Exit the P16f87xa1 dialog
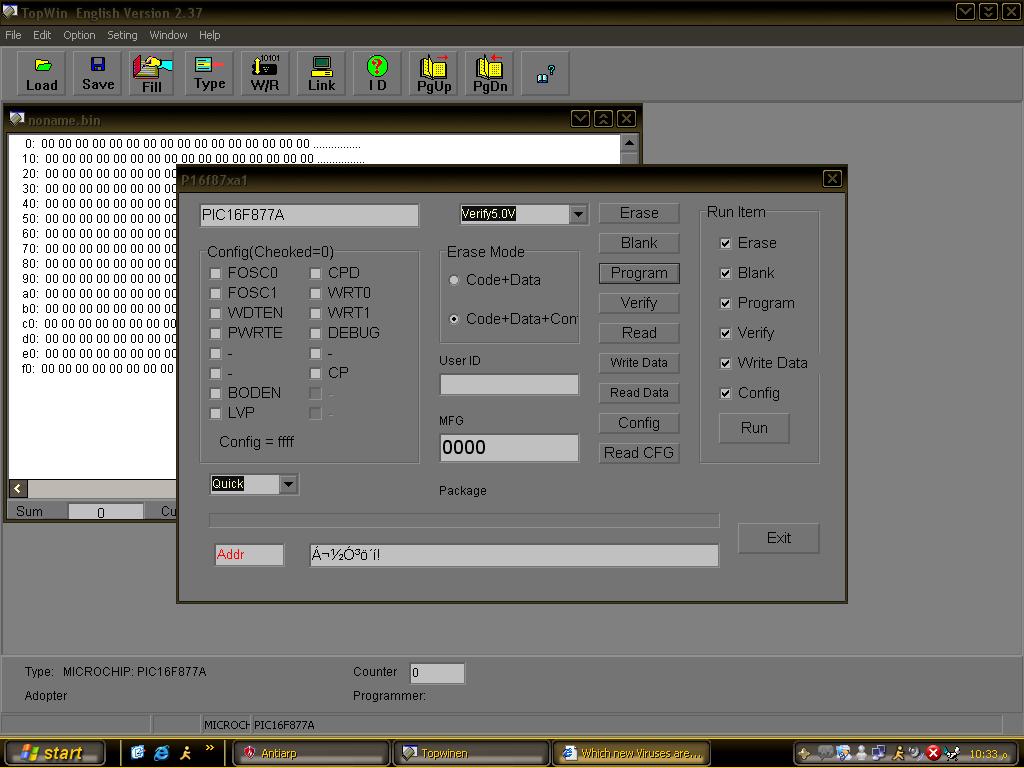This screenshot has width=1024, height=768. click(778, 538)
